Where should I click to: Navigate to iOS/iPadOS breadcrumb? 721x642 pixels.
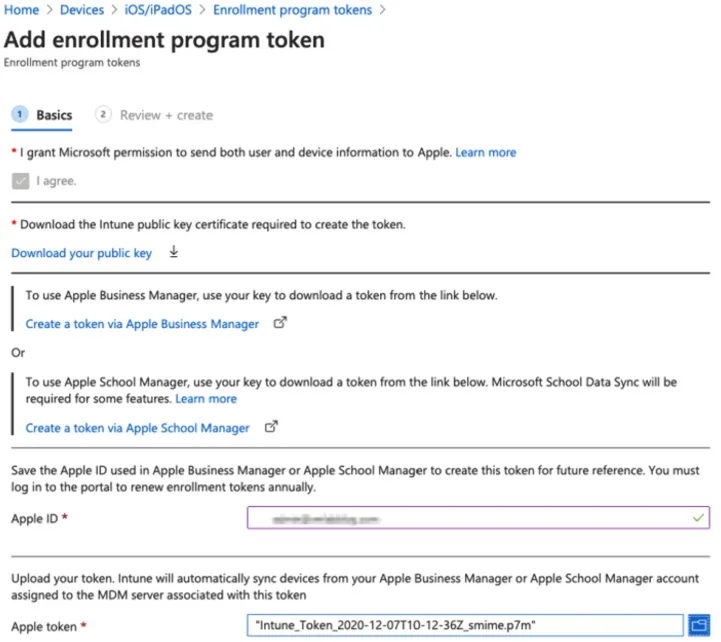[x=158, y=10]
